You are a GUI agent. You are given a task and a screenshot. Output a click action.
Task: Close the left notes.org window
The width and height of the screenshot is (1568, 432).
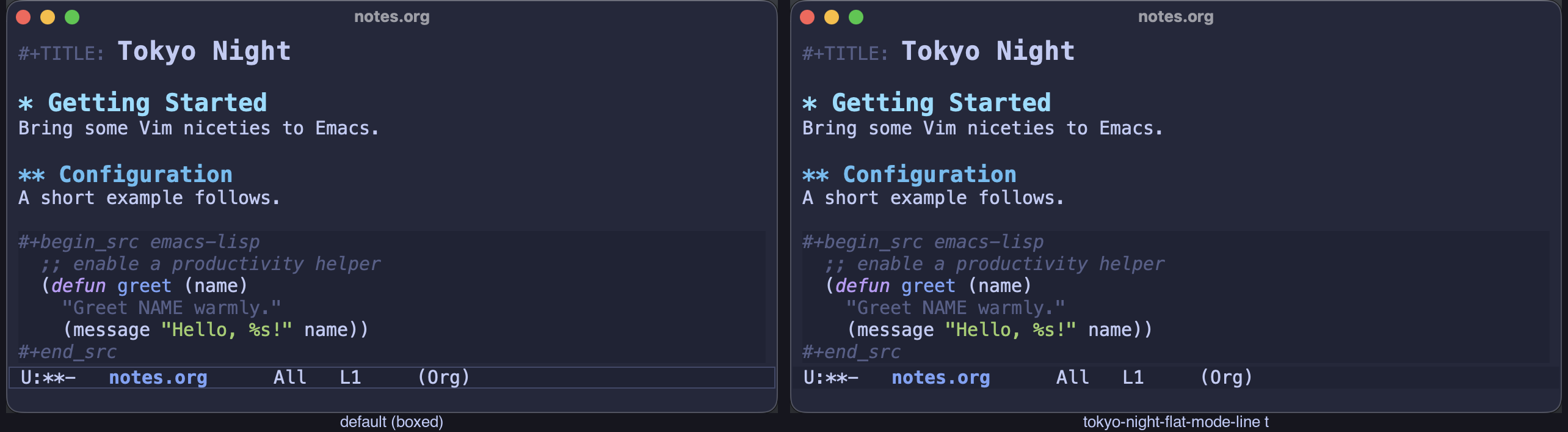pyautogui.click(x=23, y=17)
